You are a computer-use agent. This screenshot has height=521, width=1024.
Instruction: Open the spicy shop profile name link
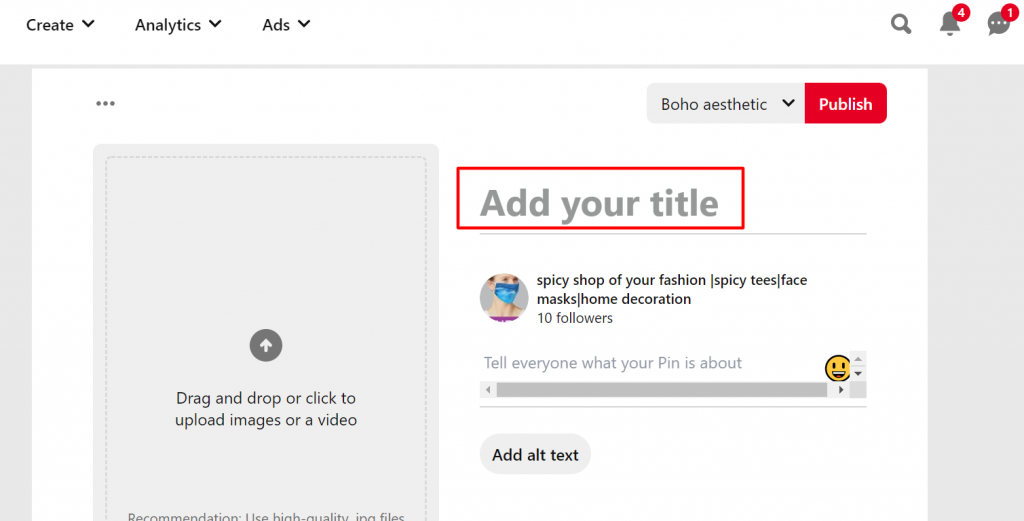click(x=671, y=289)
